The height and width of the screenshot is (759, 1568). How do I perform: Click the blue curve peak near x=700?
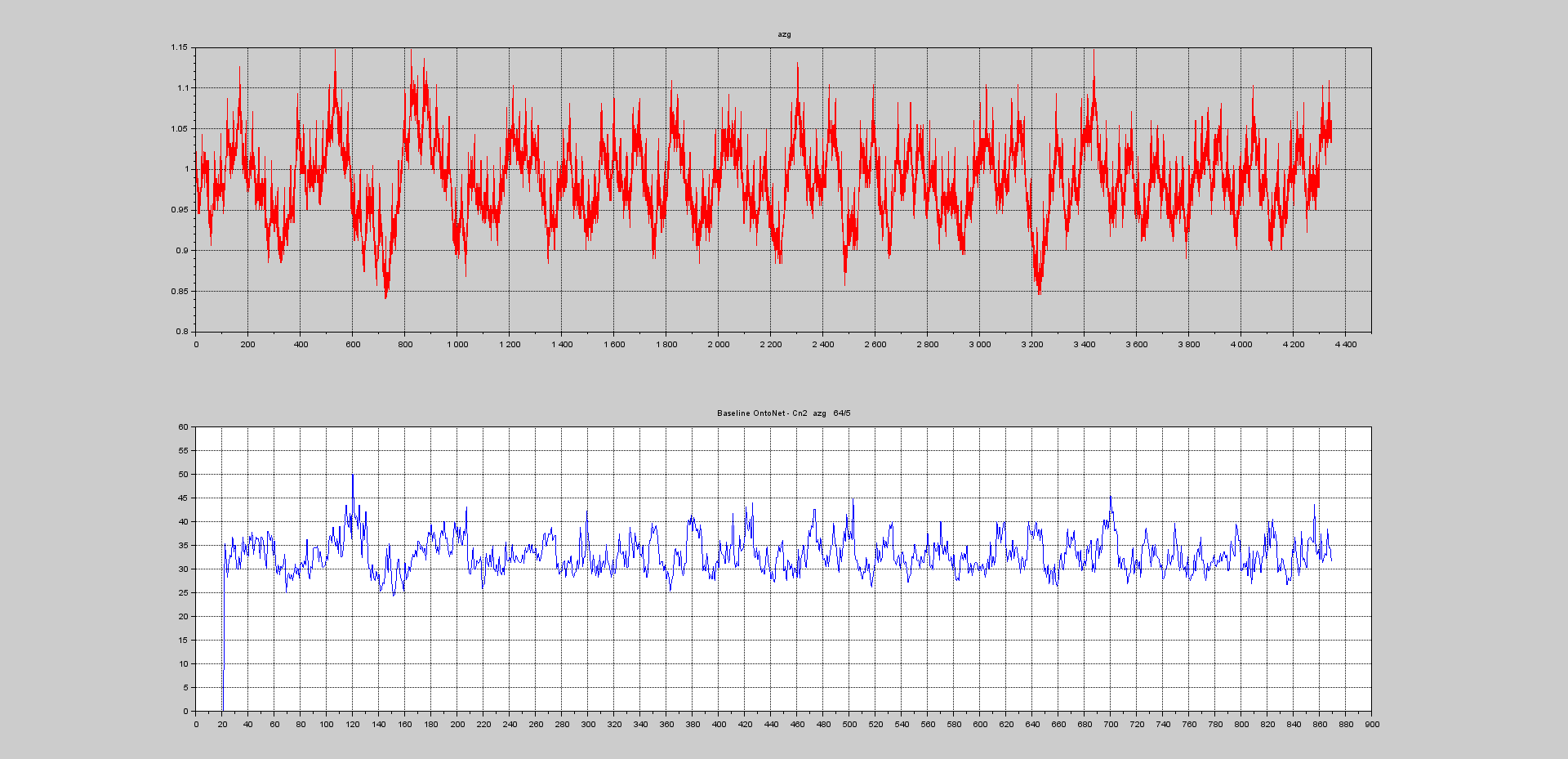click(1110, 498)
